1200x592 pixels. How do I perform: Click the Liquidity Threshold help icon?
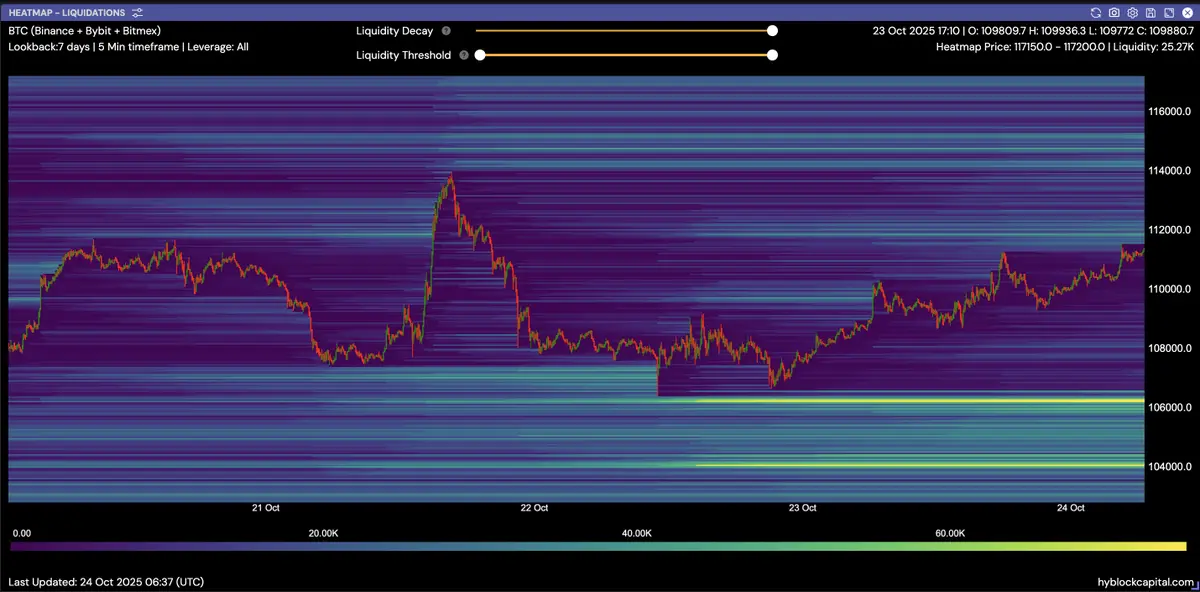coord(464,55)
